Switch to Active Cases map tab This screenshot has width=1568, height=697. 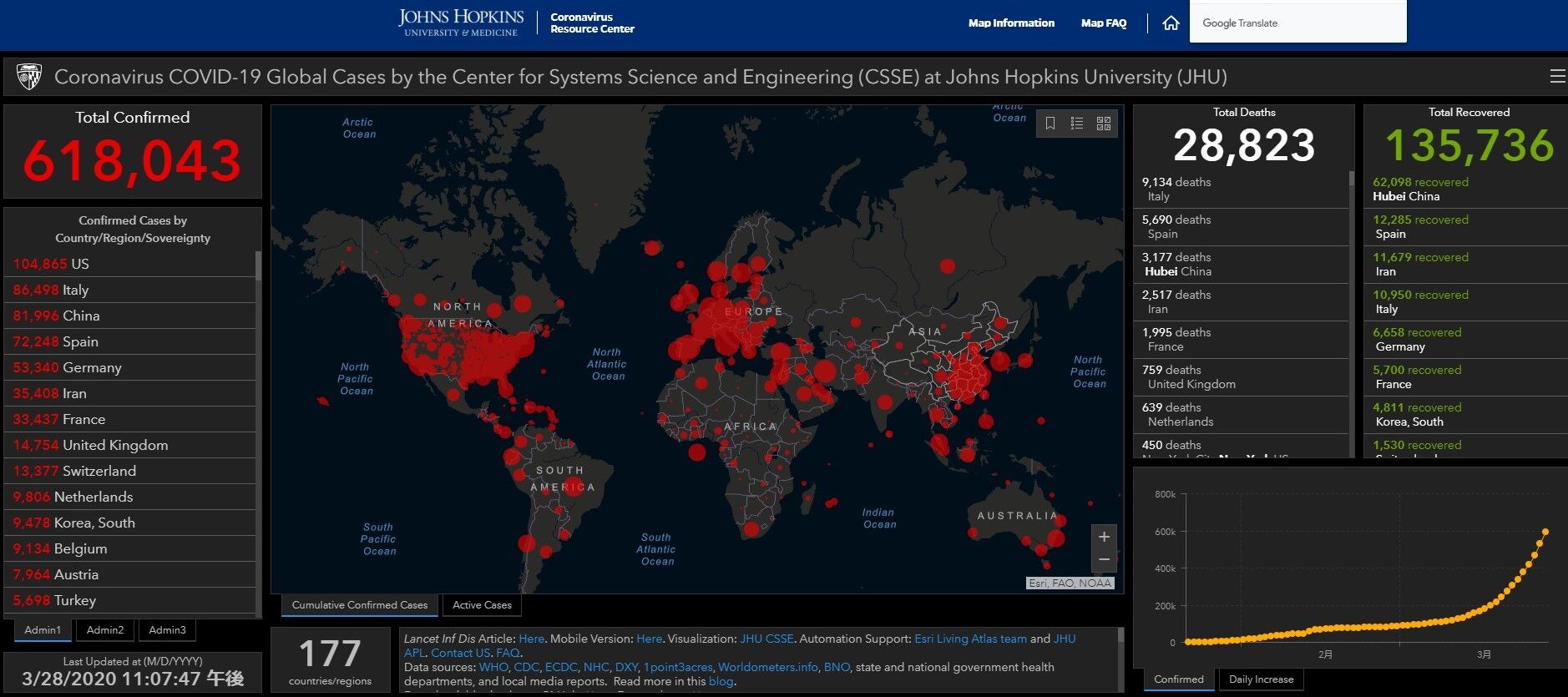coord(482,605)
